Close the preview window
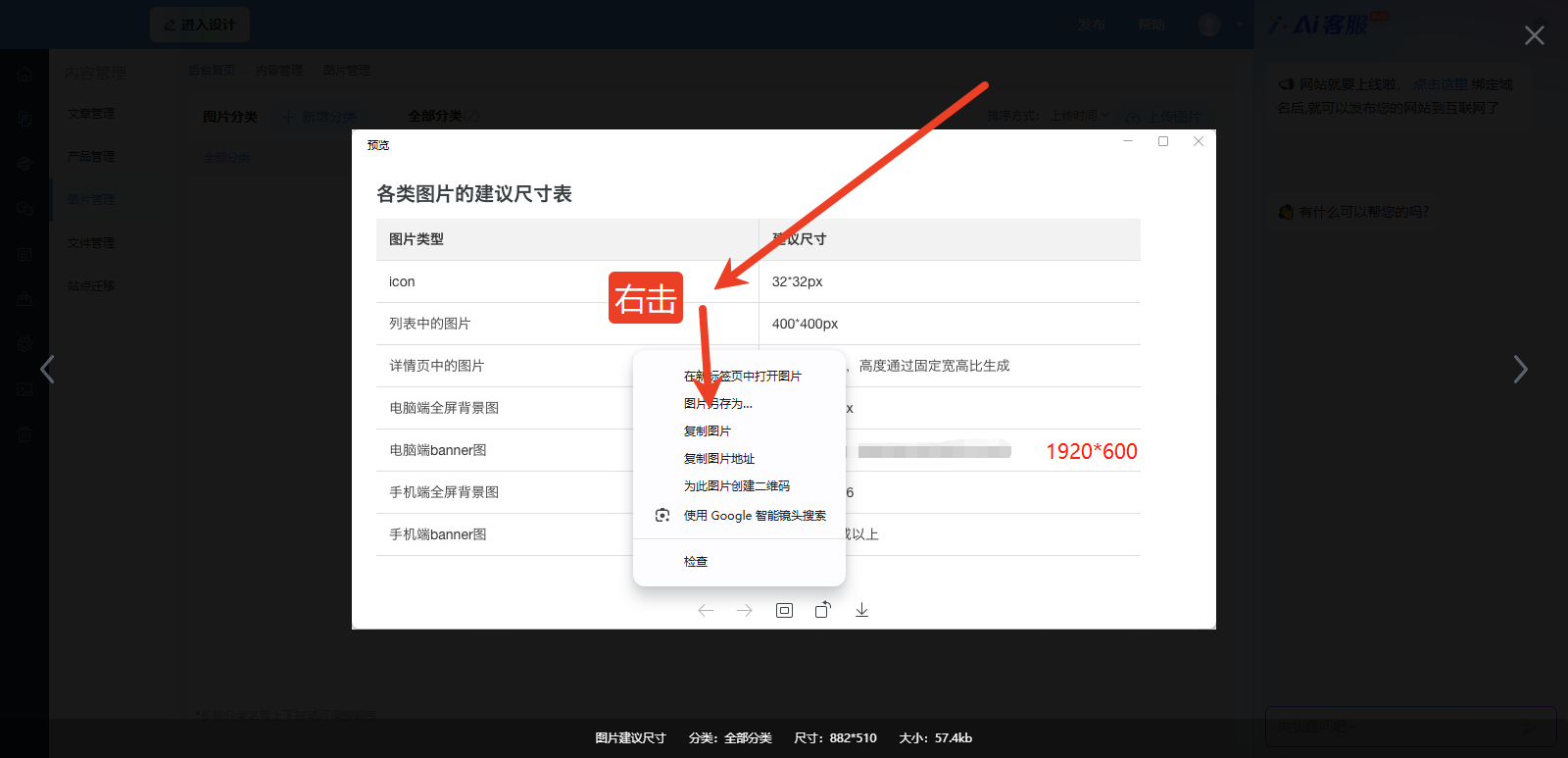 [x=1199, y=141]
